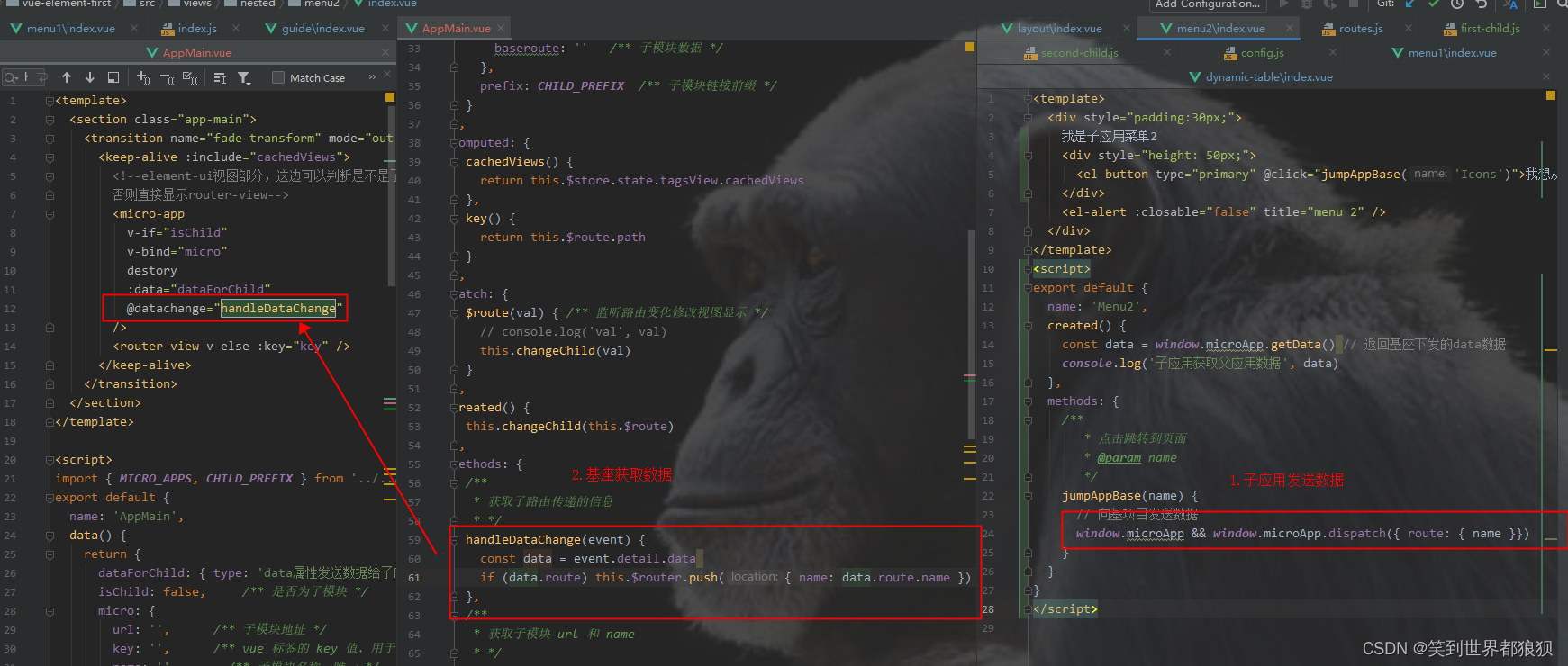Collapse the $route(val) watcher fold
The width and height of the screenshot is (1568, 666).
454,313
